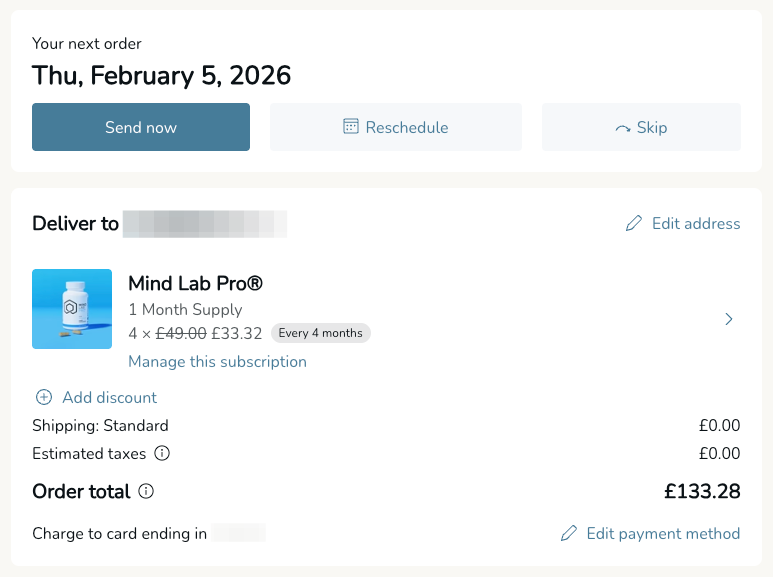Image resolution: width=773 pixels, height=577 pixels.
Task: Open the Reschedule order option
Action: click(x=396, y=127)
